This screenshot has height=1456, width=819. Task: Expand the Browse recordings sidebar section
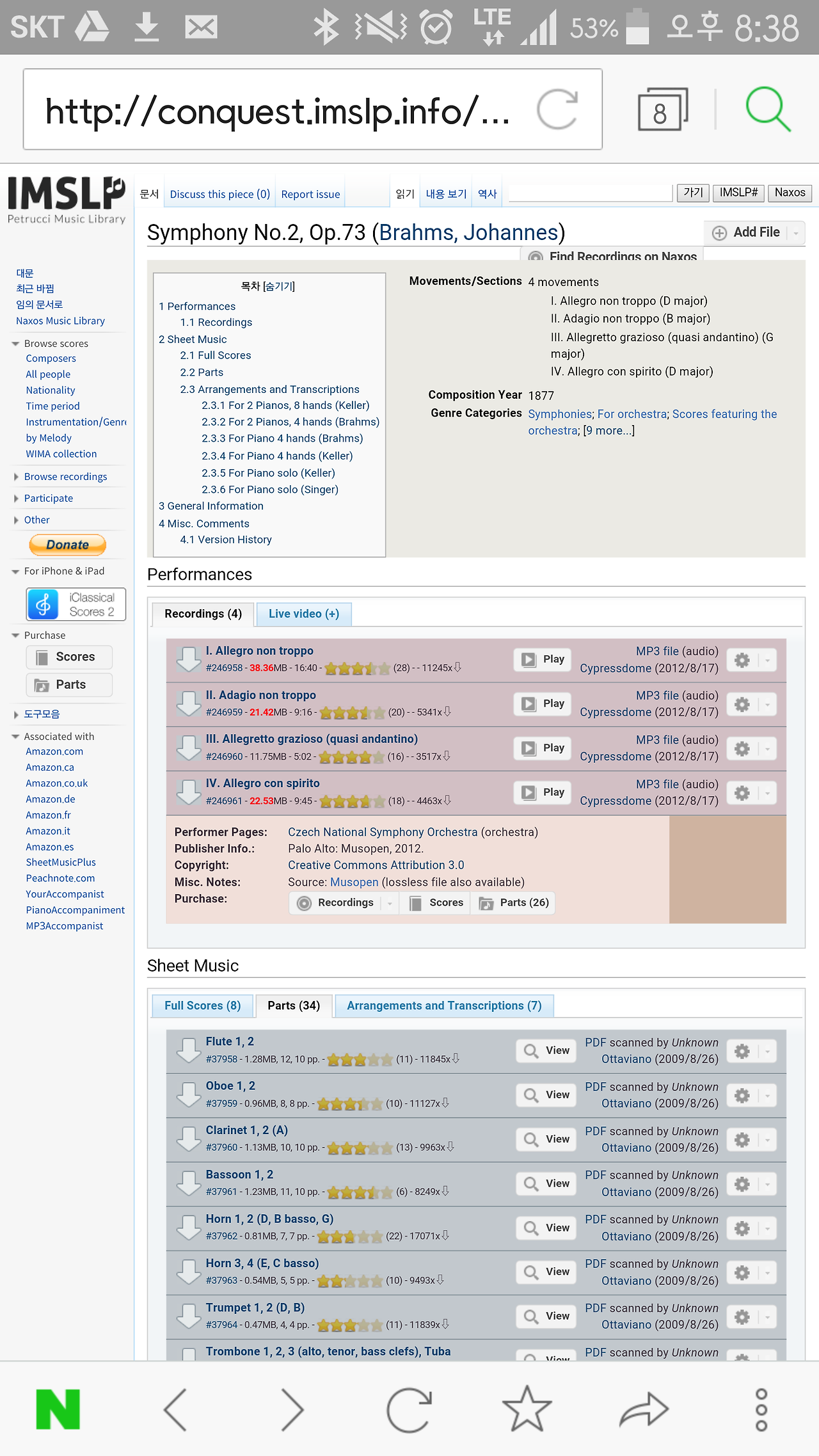click(15, 477)
